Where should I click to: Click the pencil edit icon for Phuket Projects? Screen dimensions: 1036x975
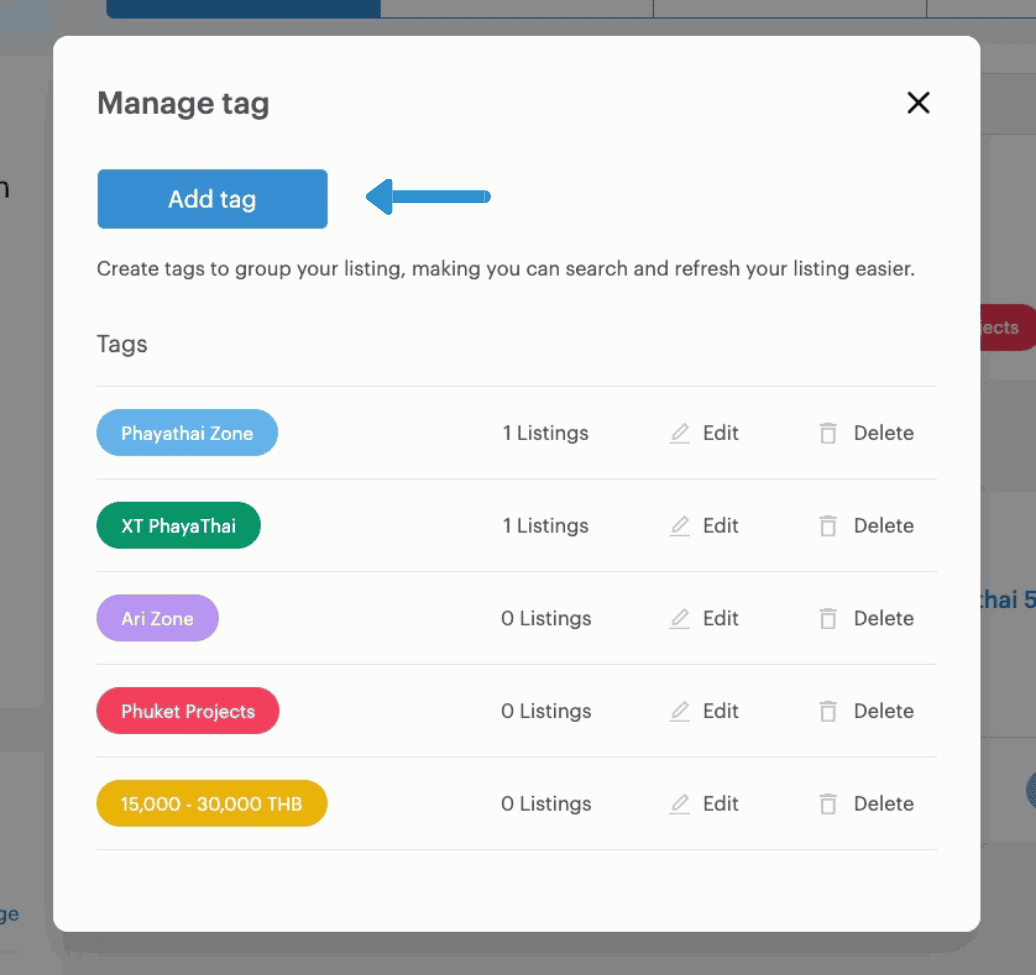(x=679, y=711)
